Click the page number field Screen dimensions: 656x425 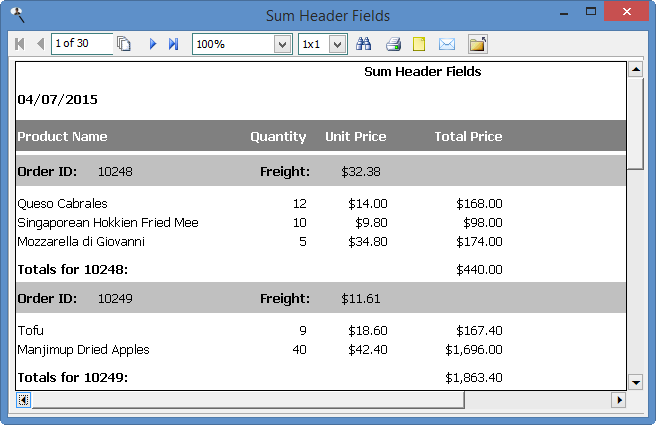click(82, 44)
